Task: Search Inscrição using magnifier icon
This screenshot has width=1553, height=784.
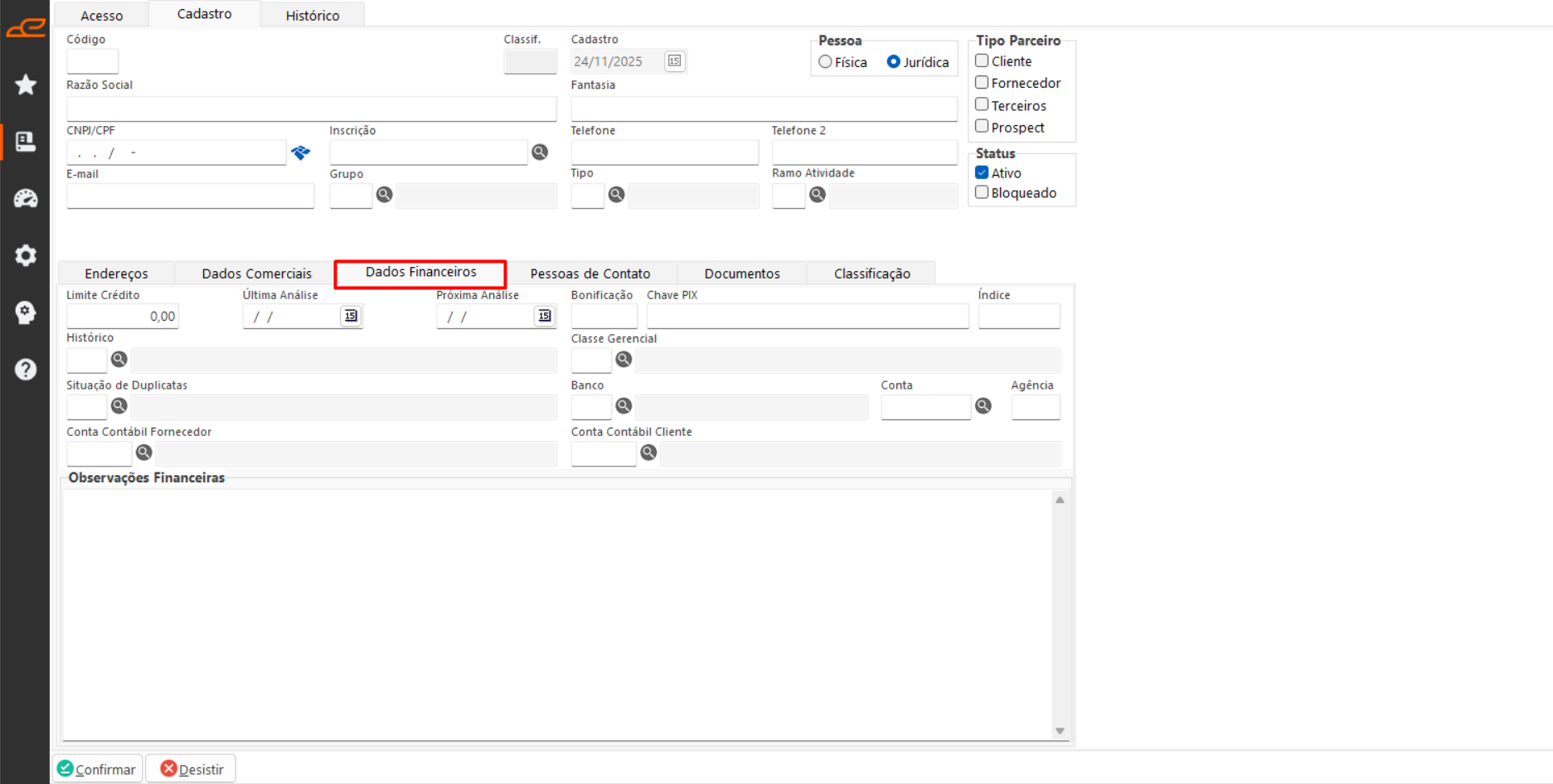Action: point(540,152)
